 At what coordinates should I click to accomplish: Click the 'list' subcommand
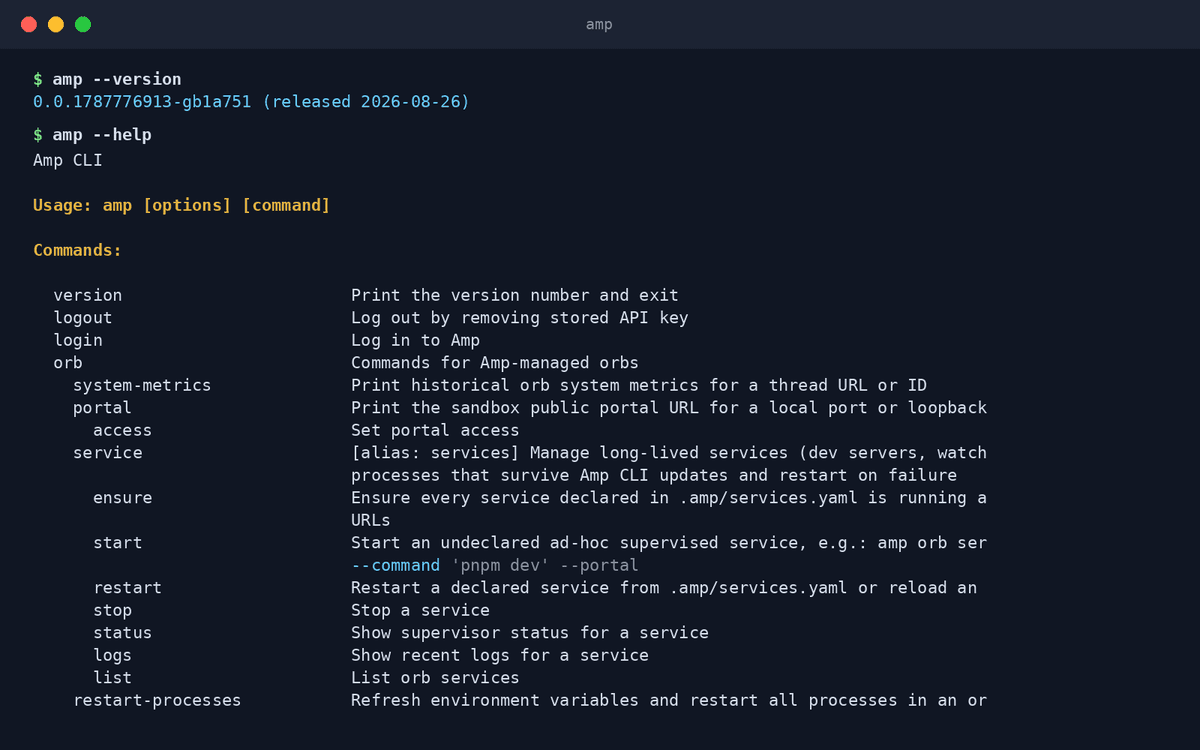[x=112, y=678]
